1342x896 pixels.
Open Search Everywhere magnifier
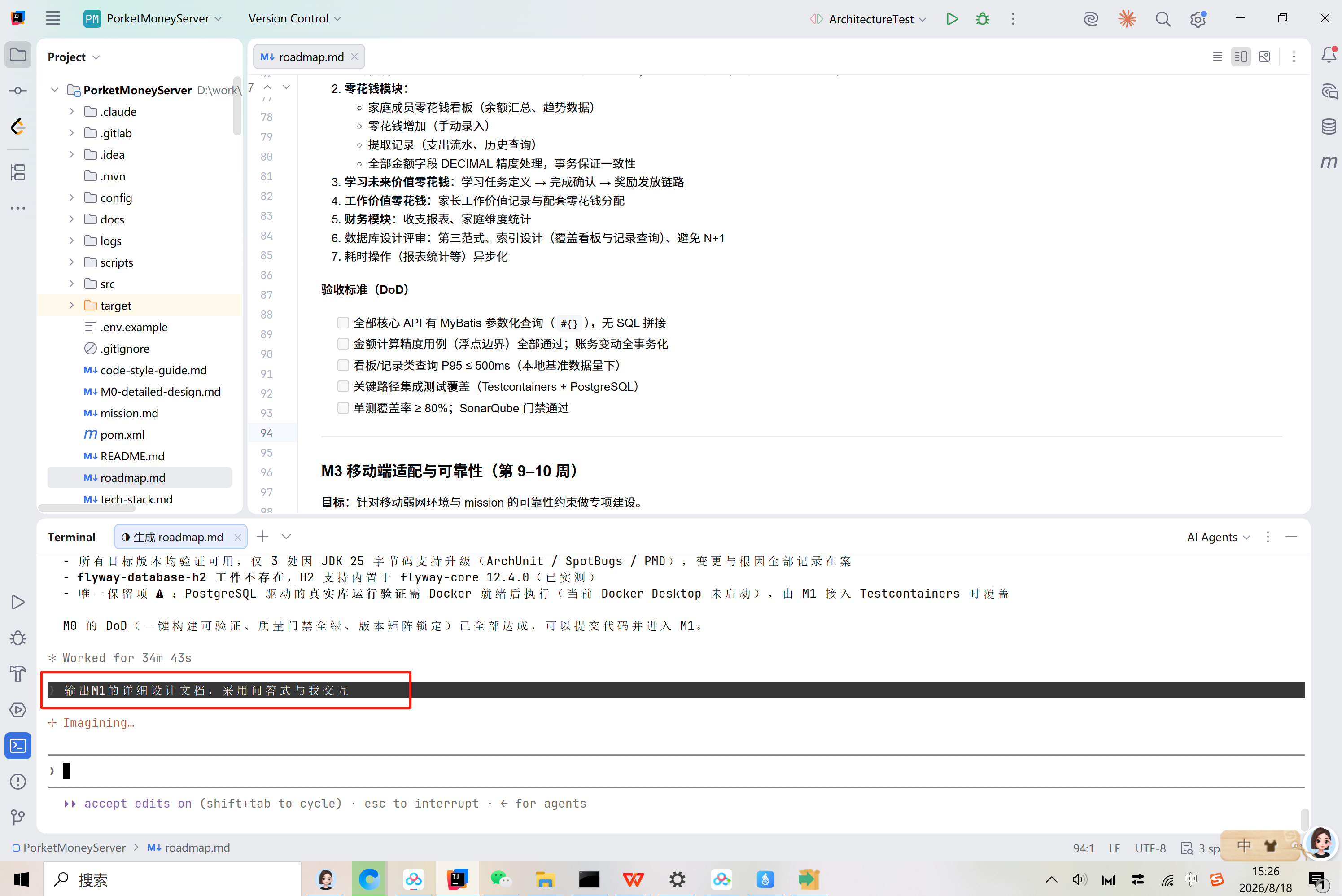pyautogui.click(x=1163, y=19)
